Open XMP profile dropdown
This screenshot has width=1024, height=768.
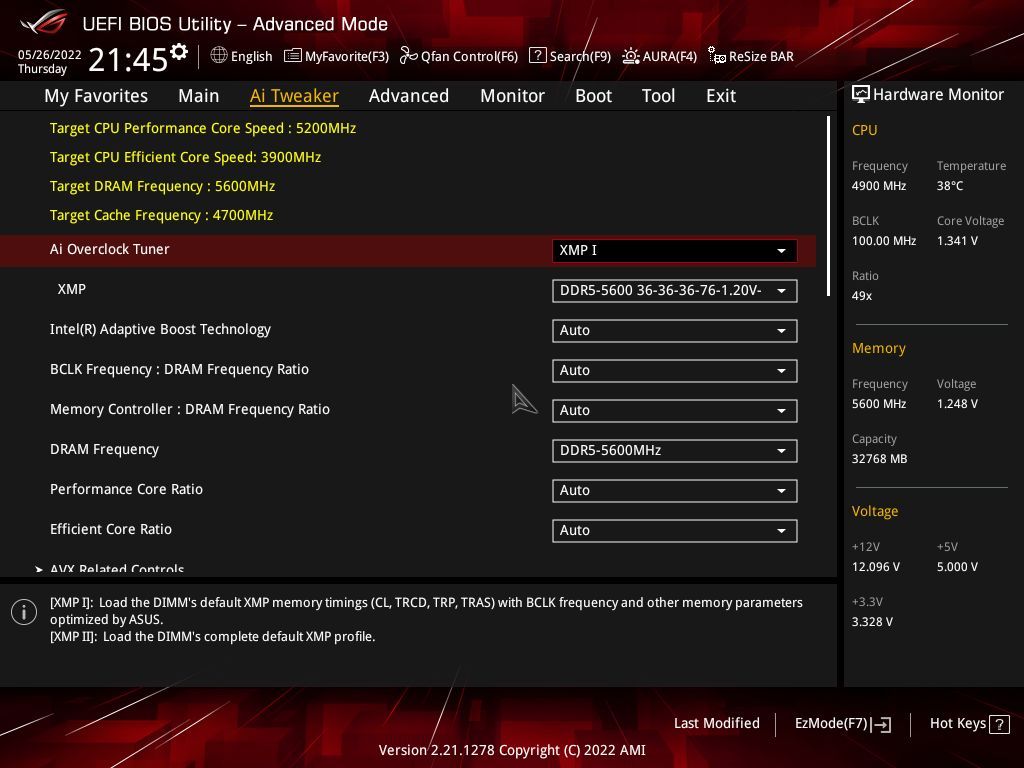coord(674,291)
